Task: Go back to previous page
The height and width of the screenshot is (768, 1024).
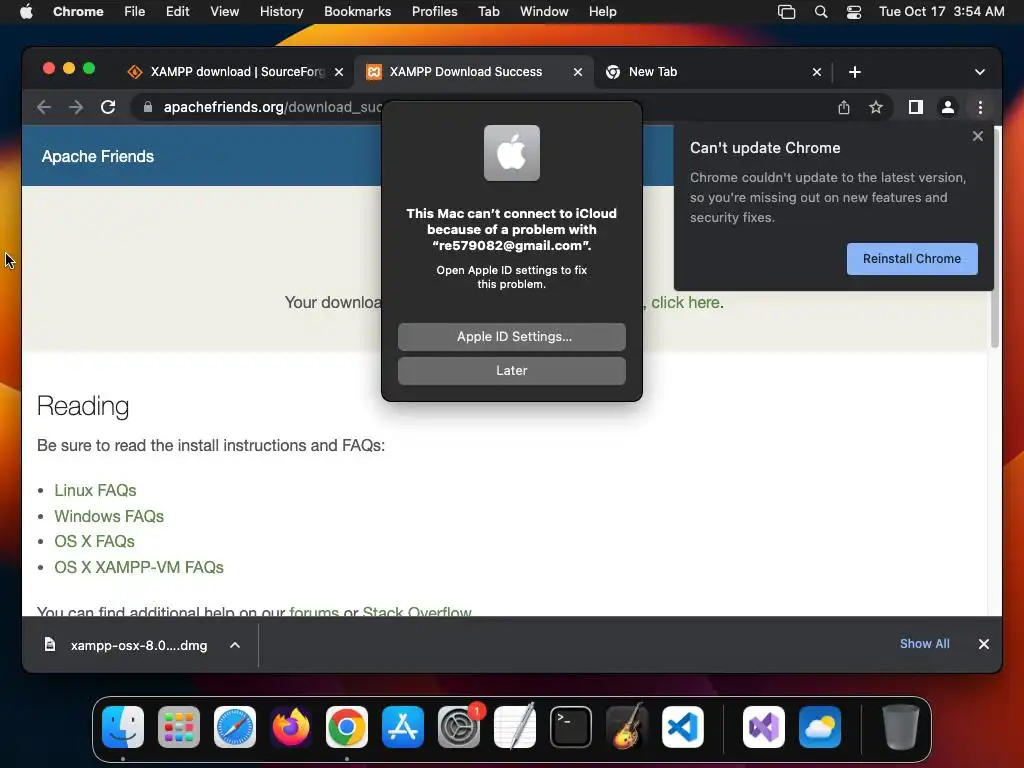Action: (x=44, y=107)
